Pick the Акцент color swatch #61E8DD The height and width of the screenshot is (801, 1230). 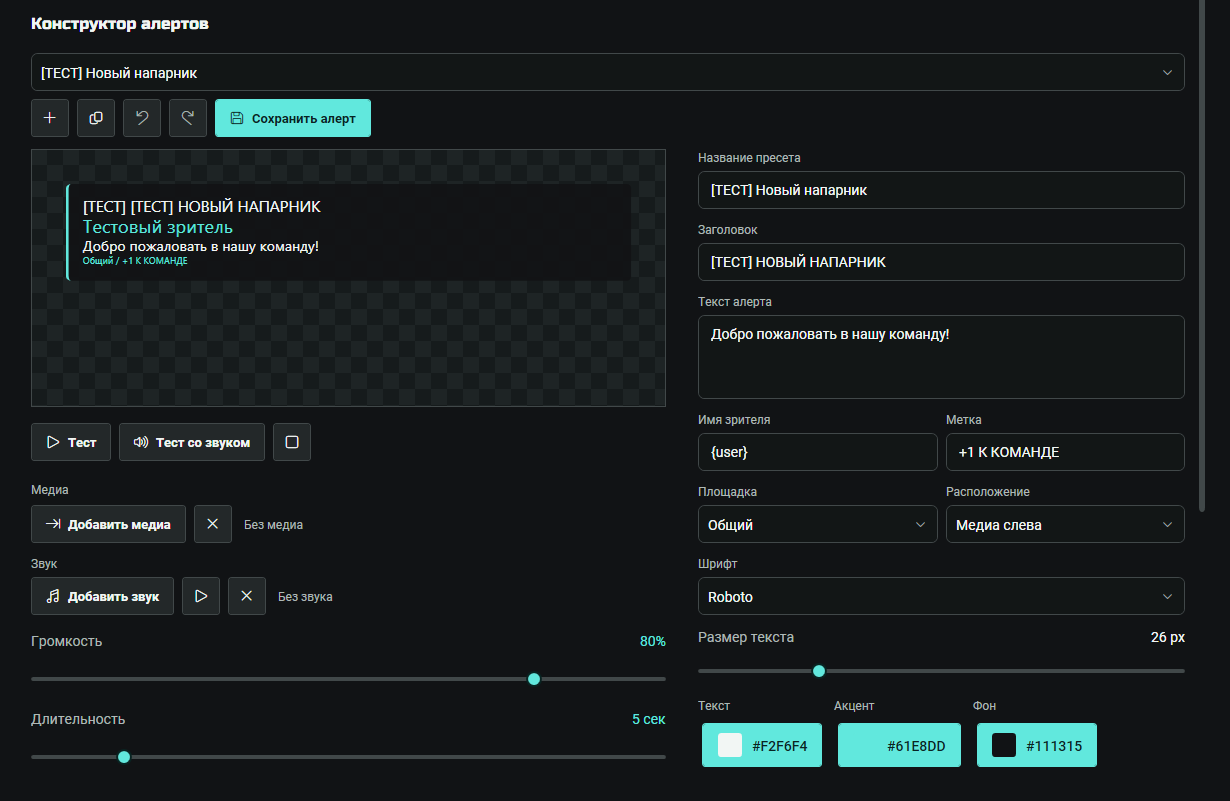[898, 745]
